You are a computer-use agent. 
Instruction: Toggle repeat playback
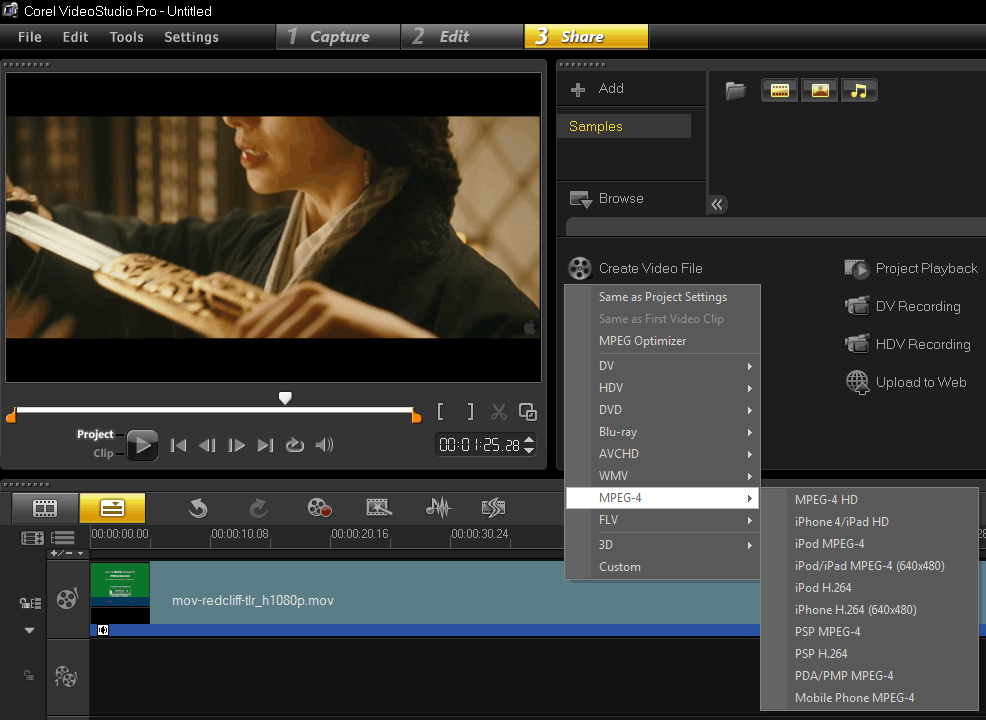pyautogui.click(x=294, y=445)
